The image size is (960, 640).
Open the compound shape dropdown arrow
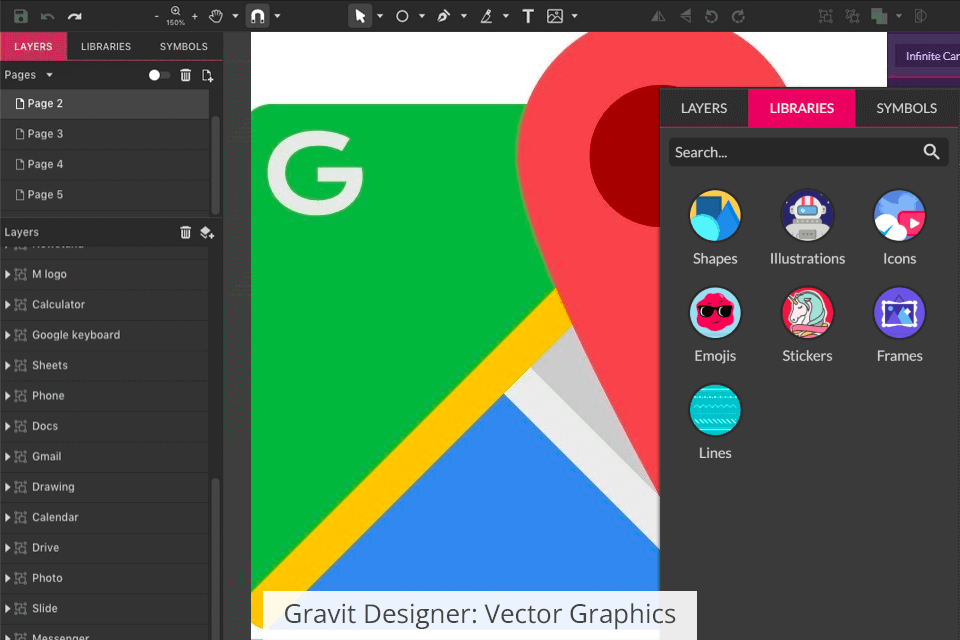(x=899, y=17)
